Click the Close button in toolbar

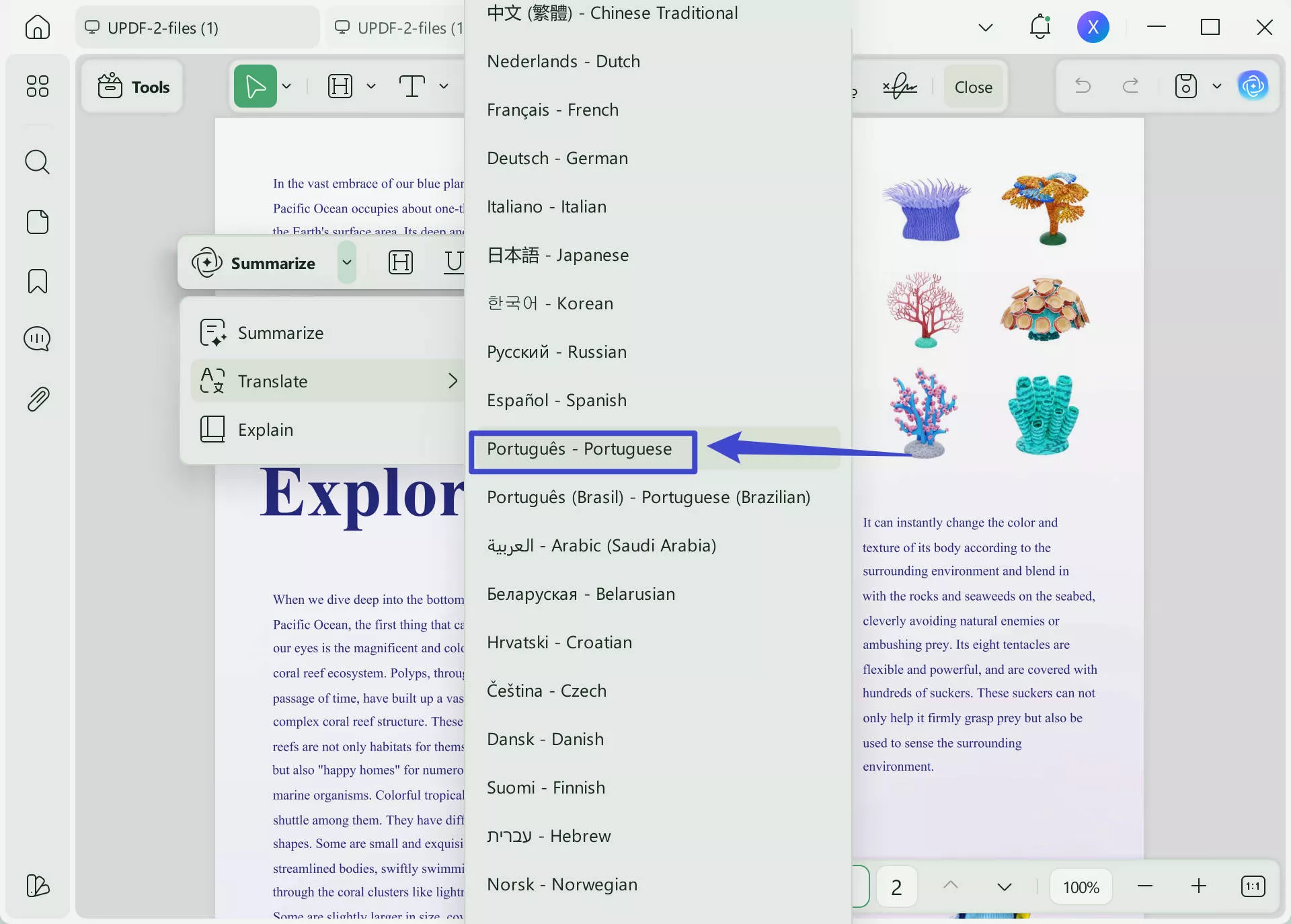973,87
